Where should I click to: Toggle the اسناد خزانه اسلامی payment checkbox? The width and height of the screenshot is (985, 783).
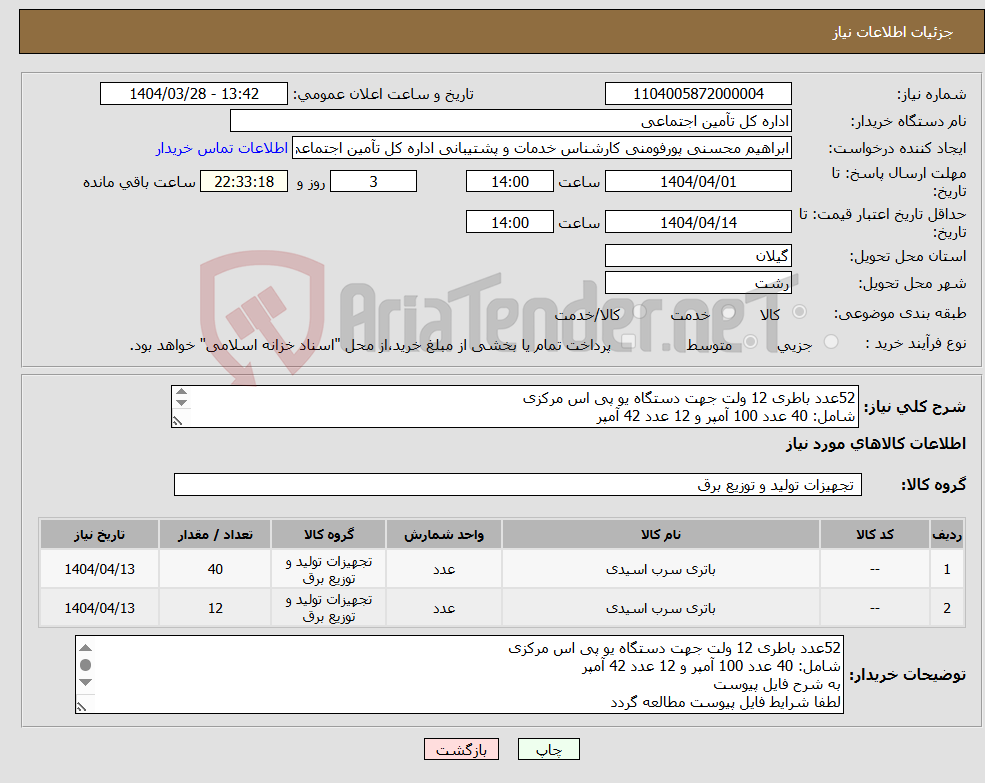[x=628, y=342]
